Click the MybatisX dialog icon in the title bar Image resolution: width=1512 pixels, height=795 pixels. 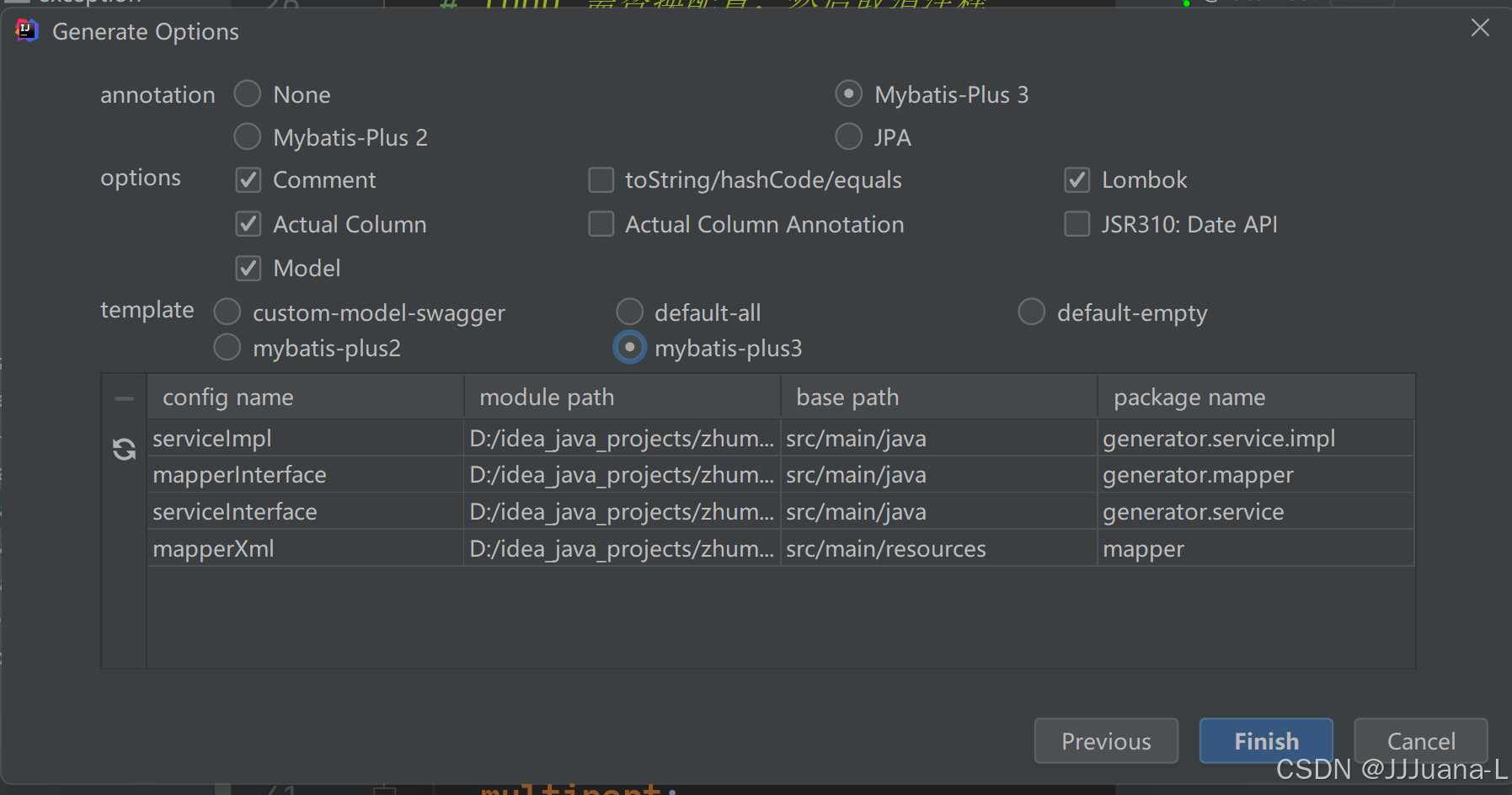pos(25,30)
